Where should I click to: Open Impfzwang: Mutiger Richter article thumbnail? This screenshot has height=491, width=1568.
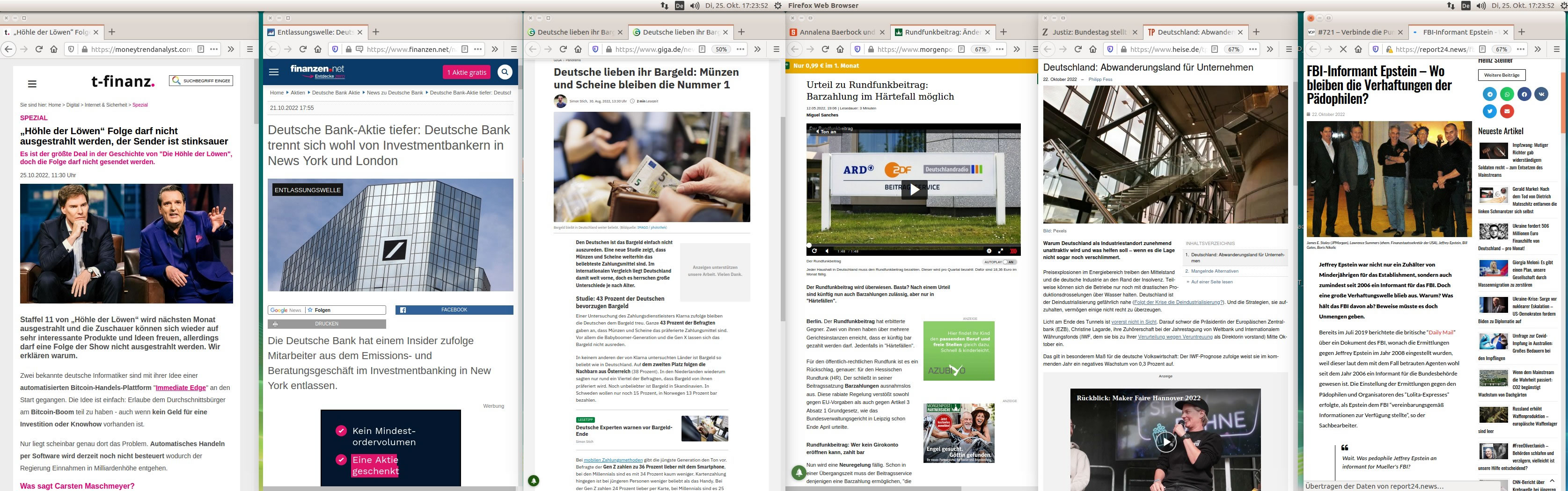coord(1493,150)
